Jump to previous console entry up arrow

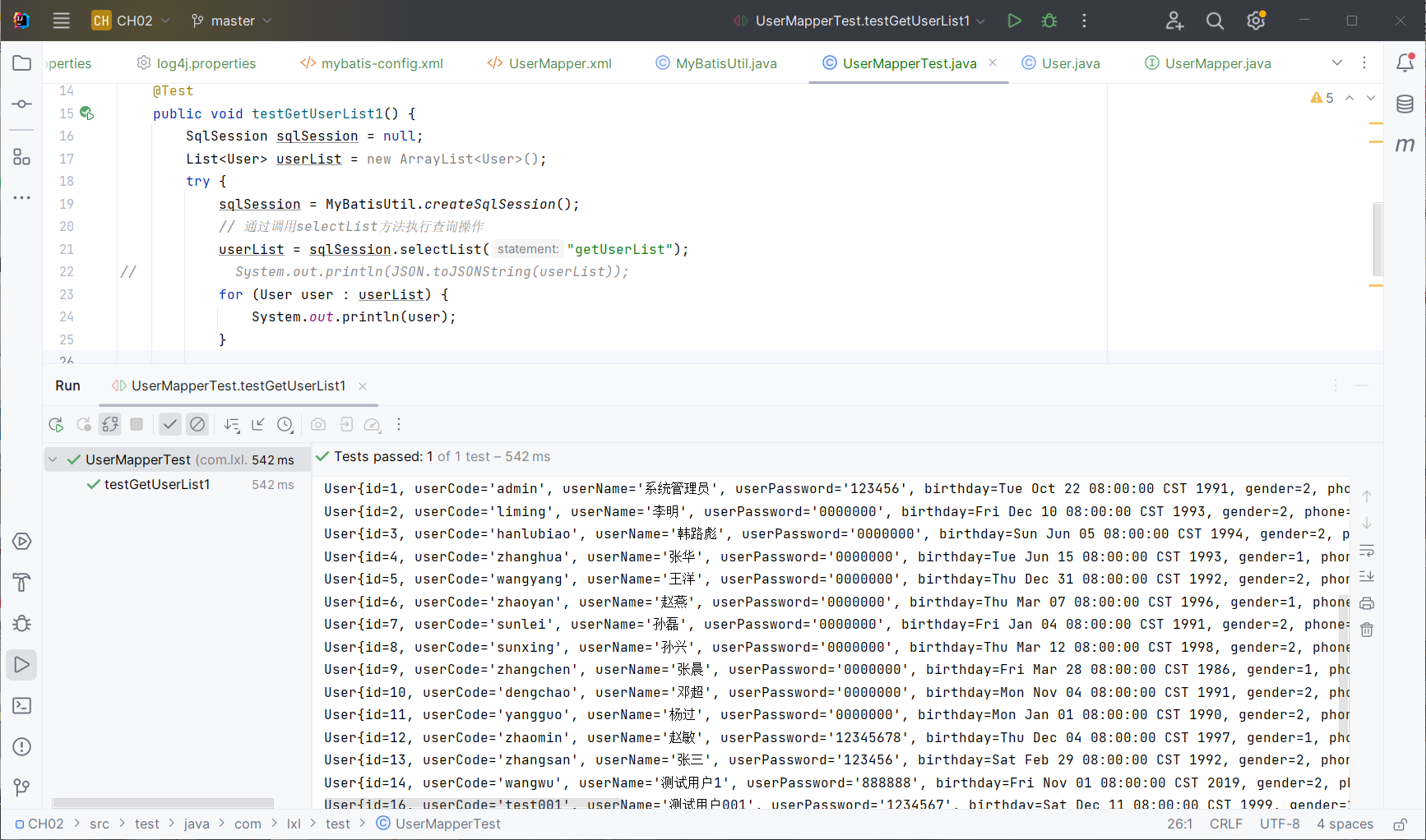pos(1367,496)
